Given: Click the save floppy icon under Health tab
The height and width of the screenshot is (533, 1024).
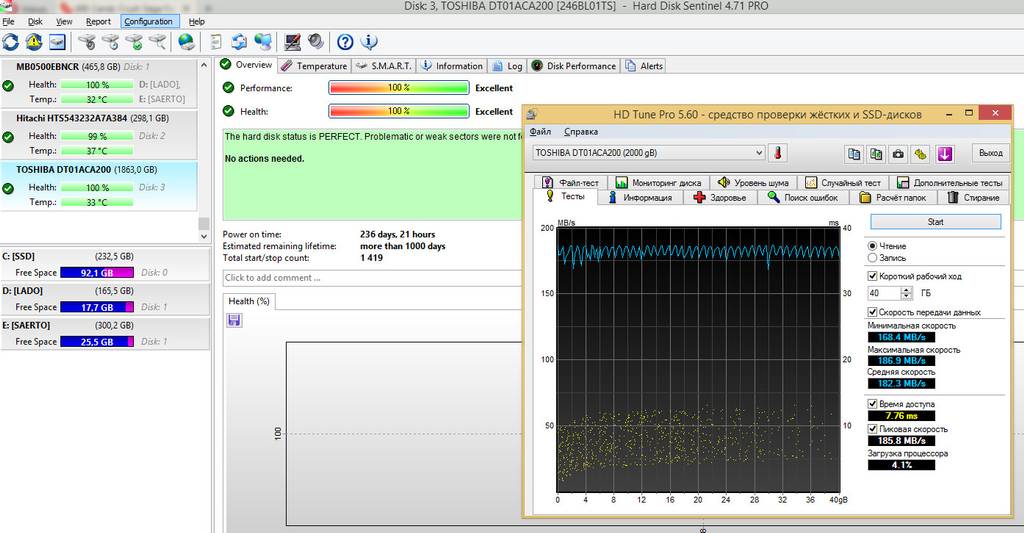Looking at the screenshot, I should coord(234,320).
